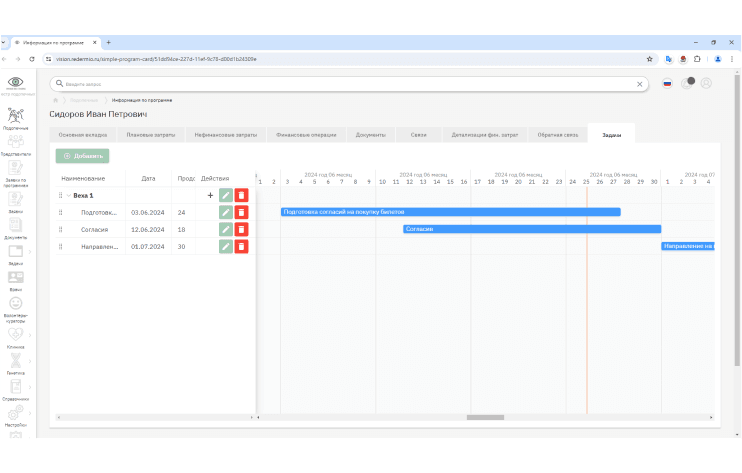Expand Клиники sidebar submenu chevron
742x473 pixels.
tap(30, 335)
